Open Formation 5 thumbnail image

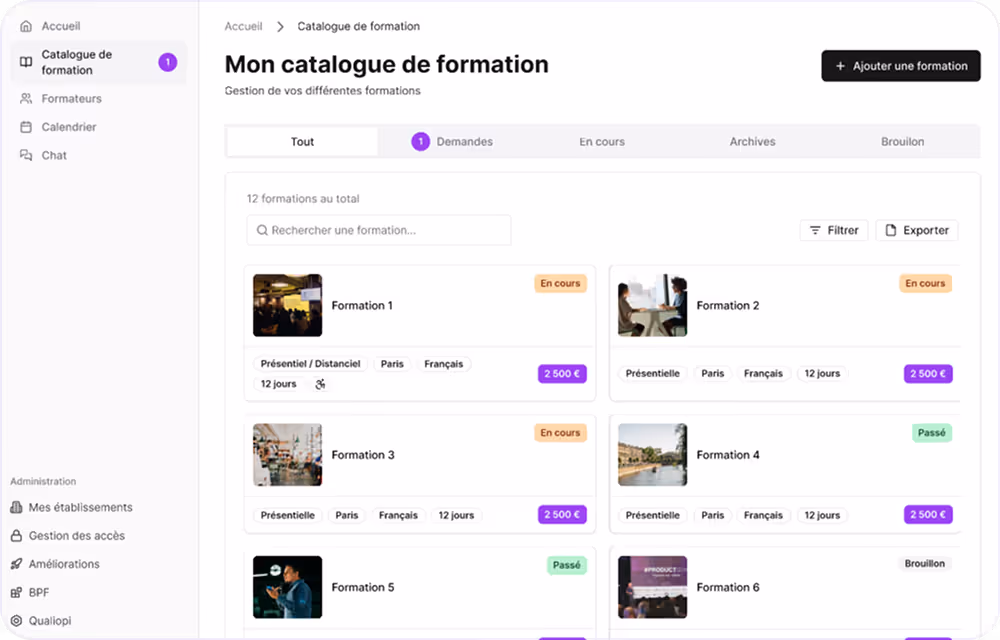point(288,587)
